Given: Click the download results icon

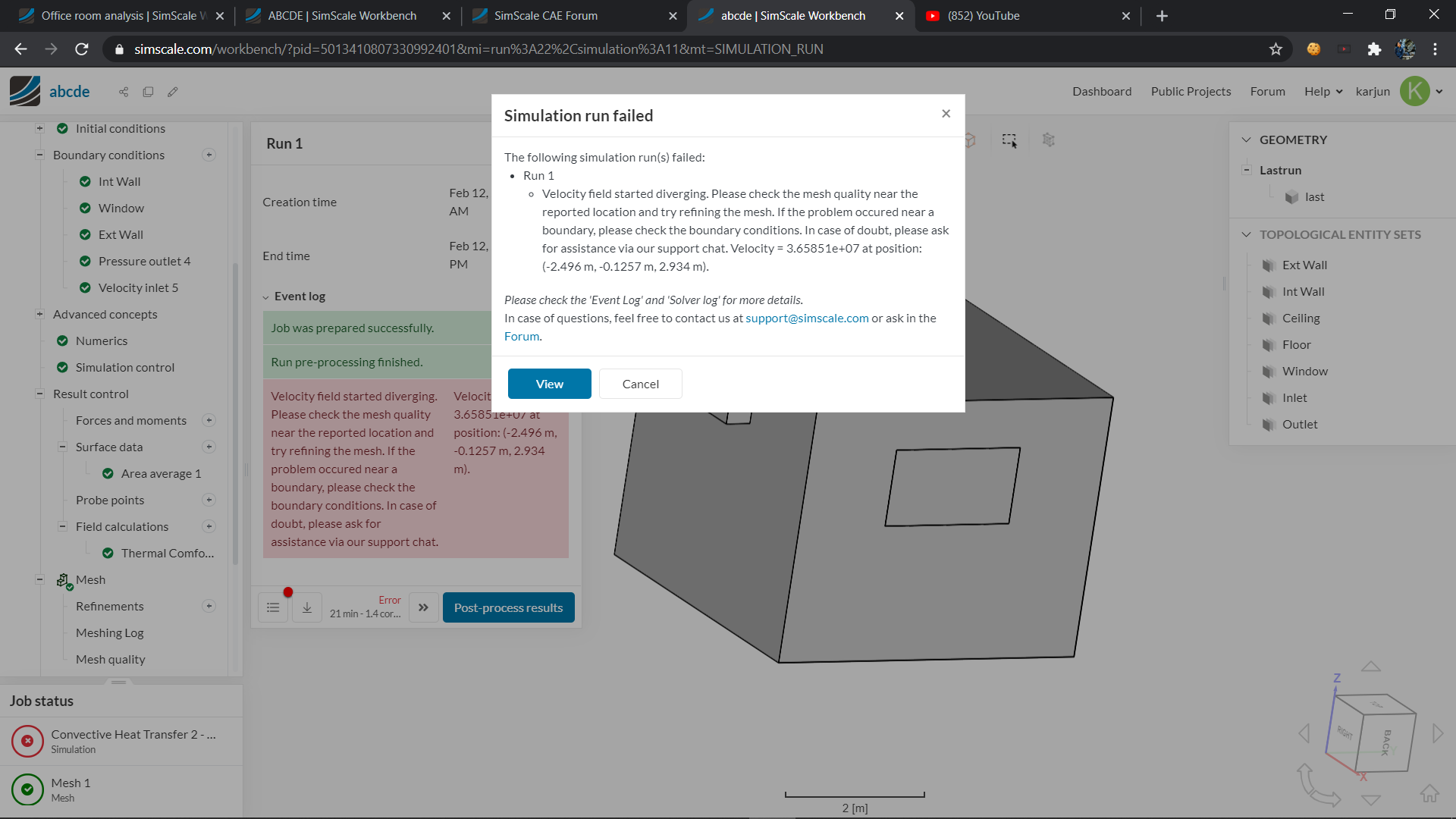Looking at the screenshot, I should point(307,607).
